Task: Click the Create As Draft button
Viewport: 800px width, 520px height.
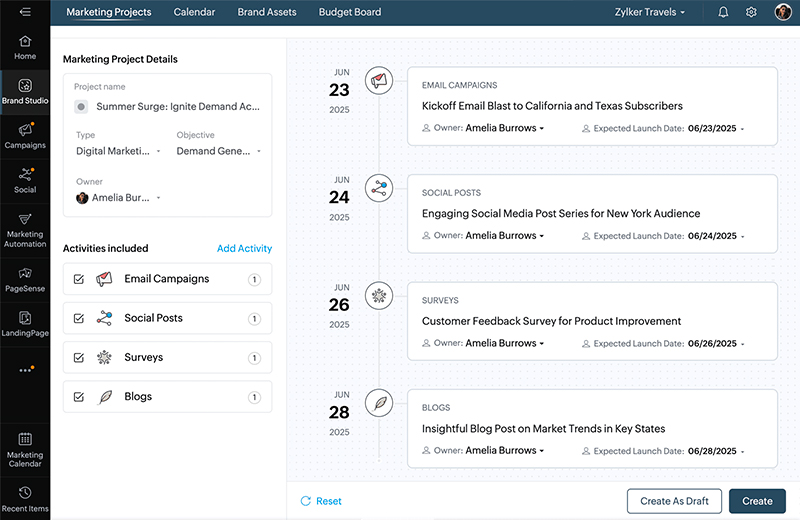Action: 673,501
